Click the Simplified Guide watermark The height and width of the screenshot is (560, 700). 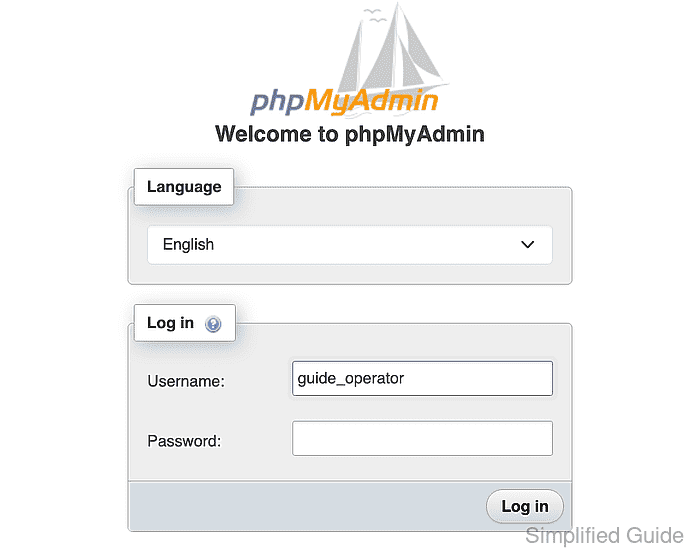point(604,535)
